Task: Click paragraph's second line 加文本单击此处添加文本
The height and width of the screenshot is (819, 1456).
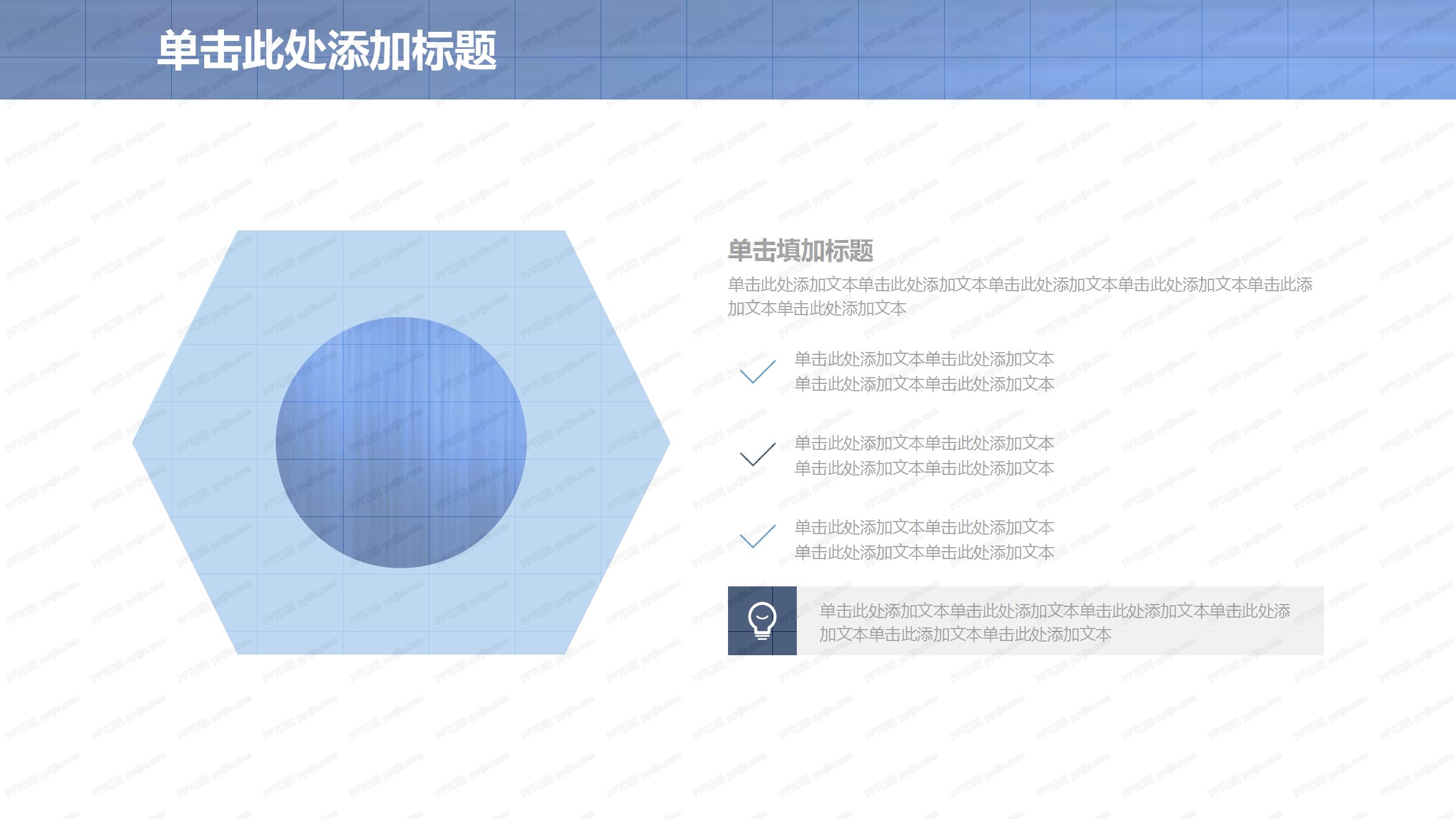Action: (x=817, y=309)
